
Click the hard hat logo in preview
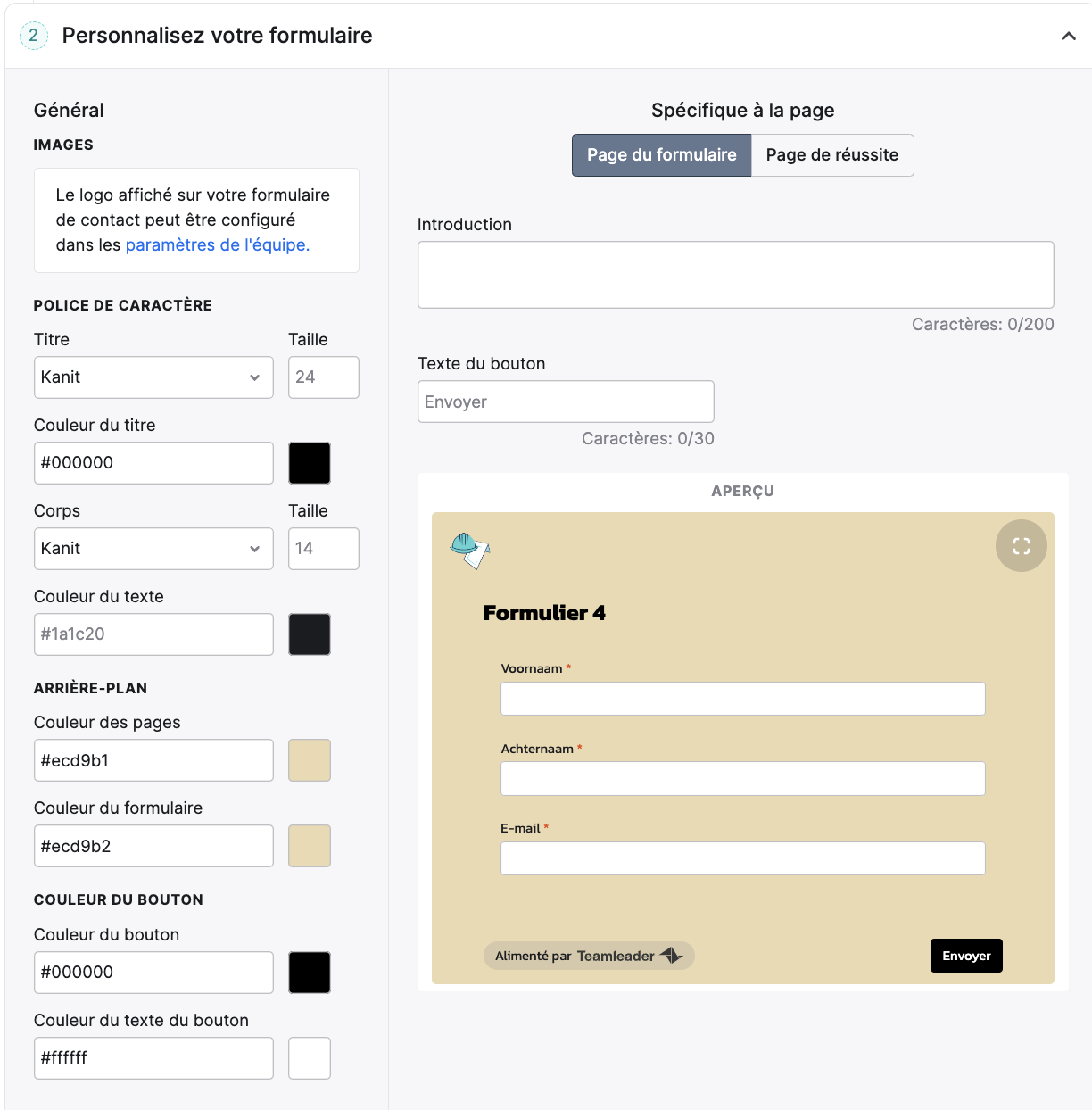click(x=470, y=551)
